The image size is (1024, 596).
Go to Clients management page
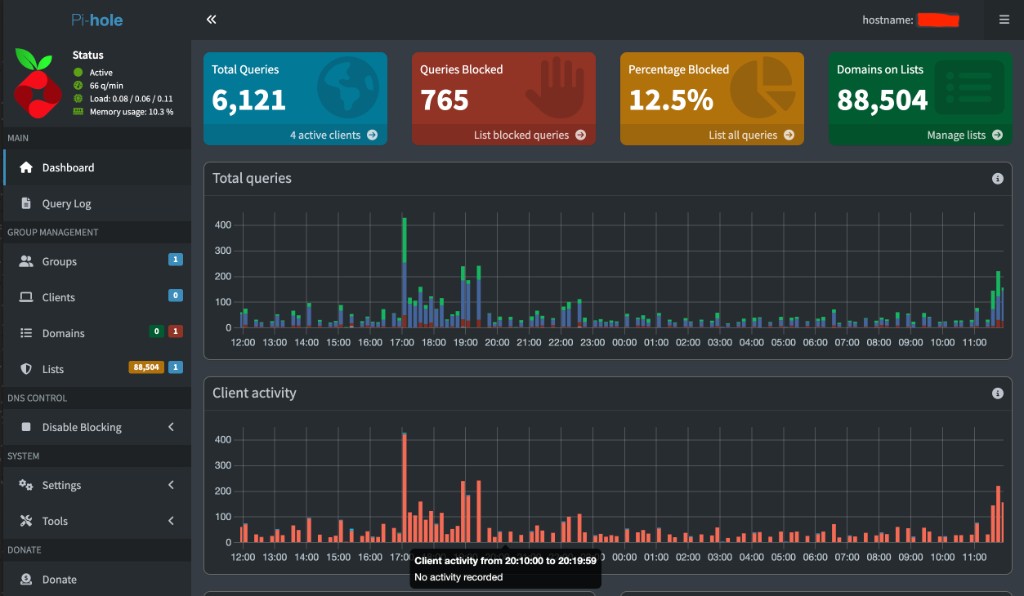coord(97,297)
